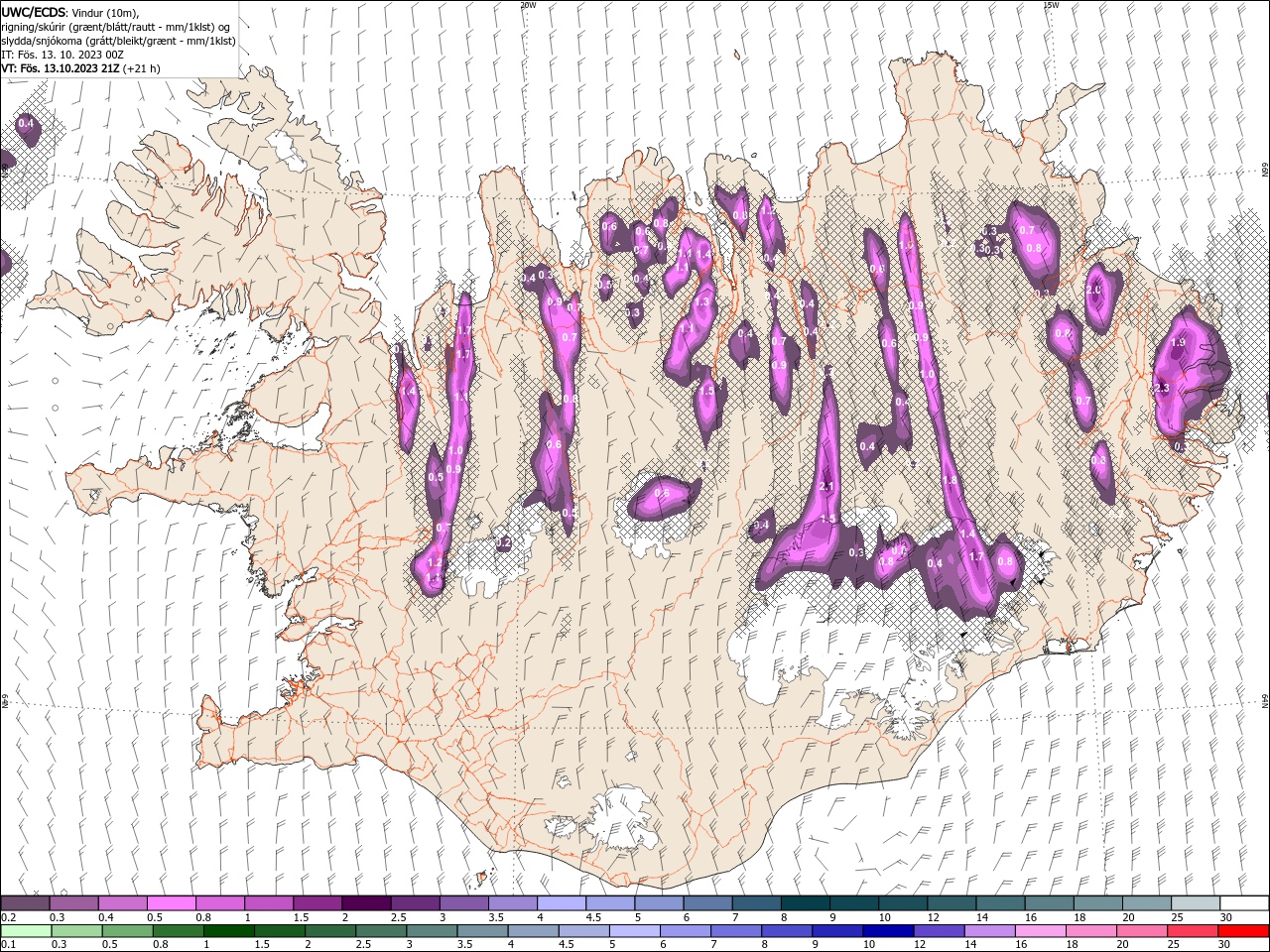The image size is (1270, 952).
Task: Click the '2.1' precipitation value on the map
Action: click(827, 486)
